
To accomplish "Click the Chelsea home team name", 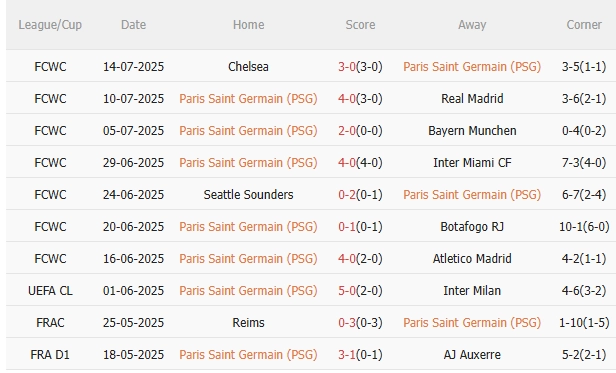I will (248, 66).
